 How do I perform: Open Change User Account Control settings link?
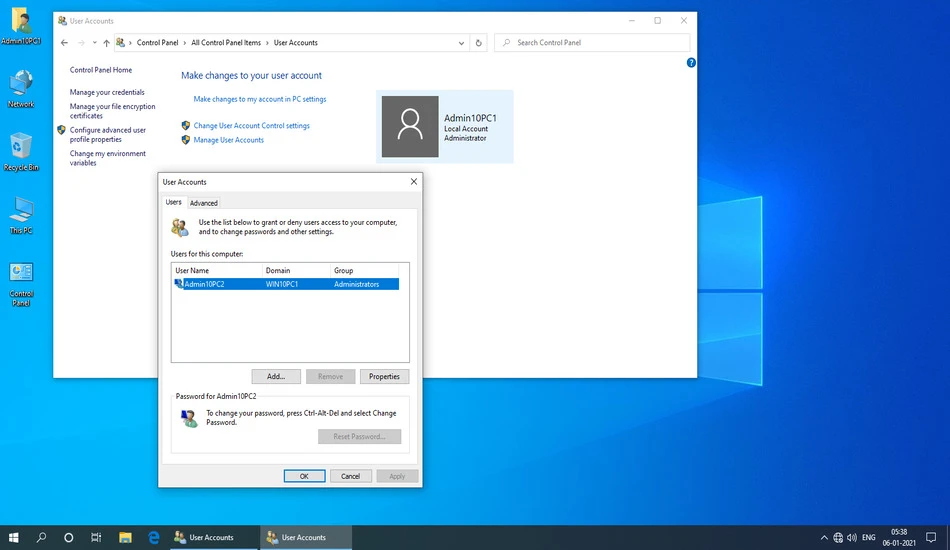(251, 126)
